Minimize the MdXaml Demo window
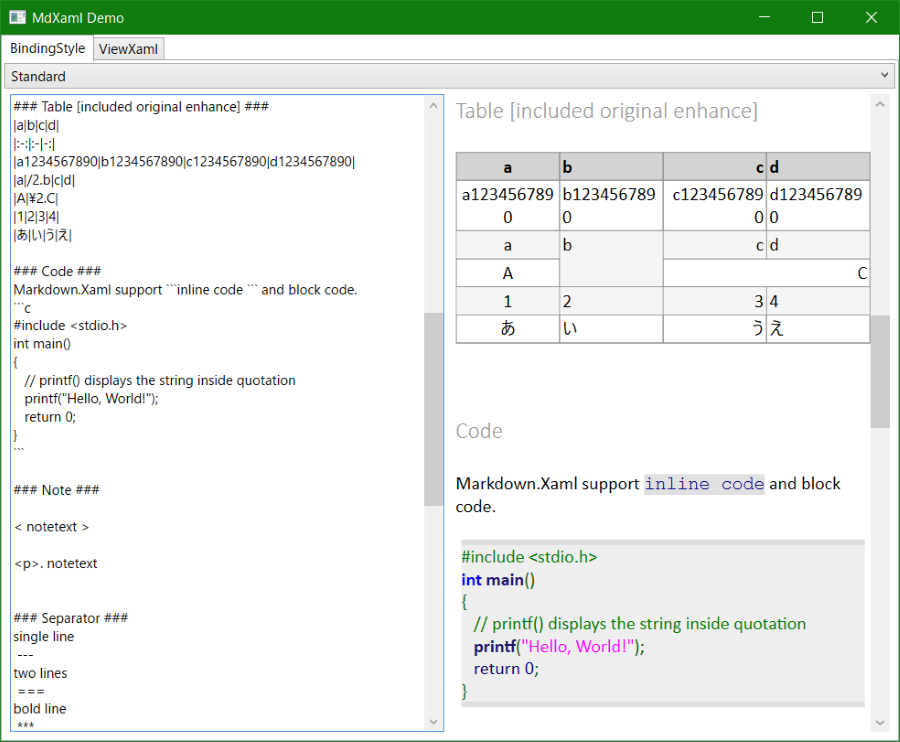The height and width of the screenshot is (742, 900). (764, 17)
